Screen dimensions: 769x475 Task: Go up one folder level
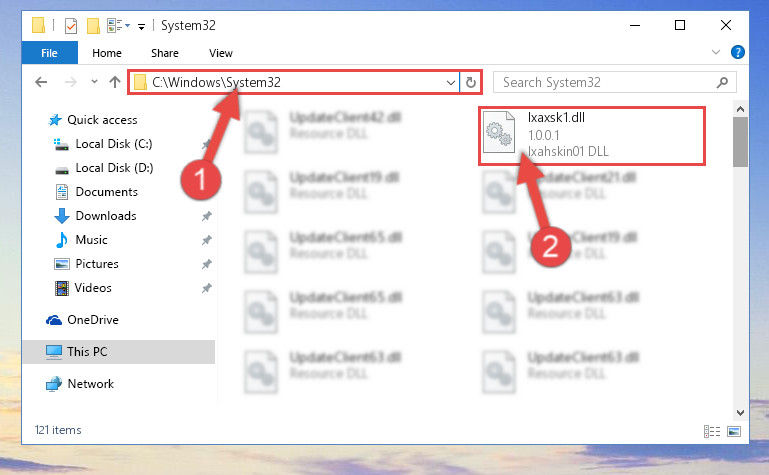(115, 82)
